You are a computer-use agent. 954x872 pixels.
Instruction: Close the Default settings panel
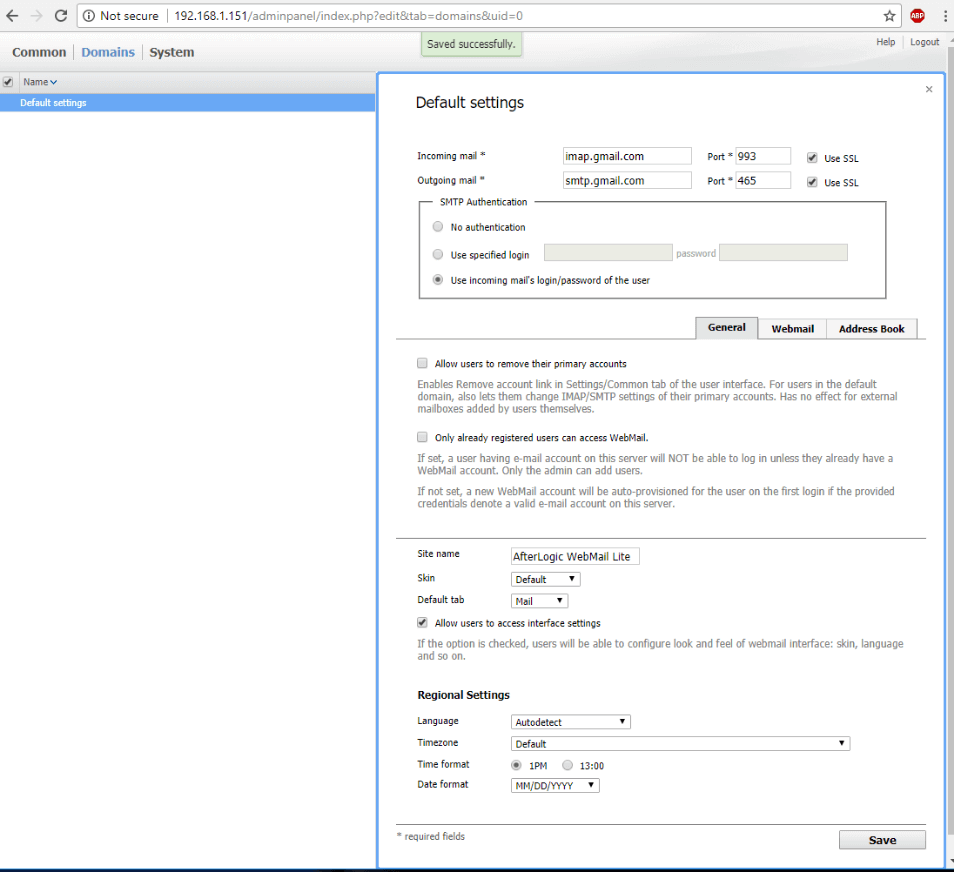tap(929, 89)
